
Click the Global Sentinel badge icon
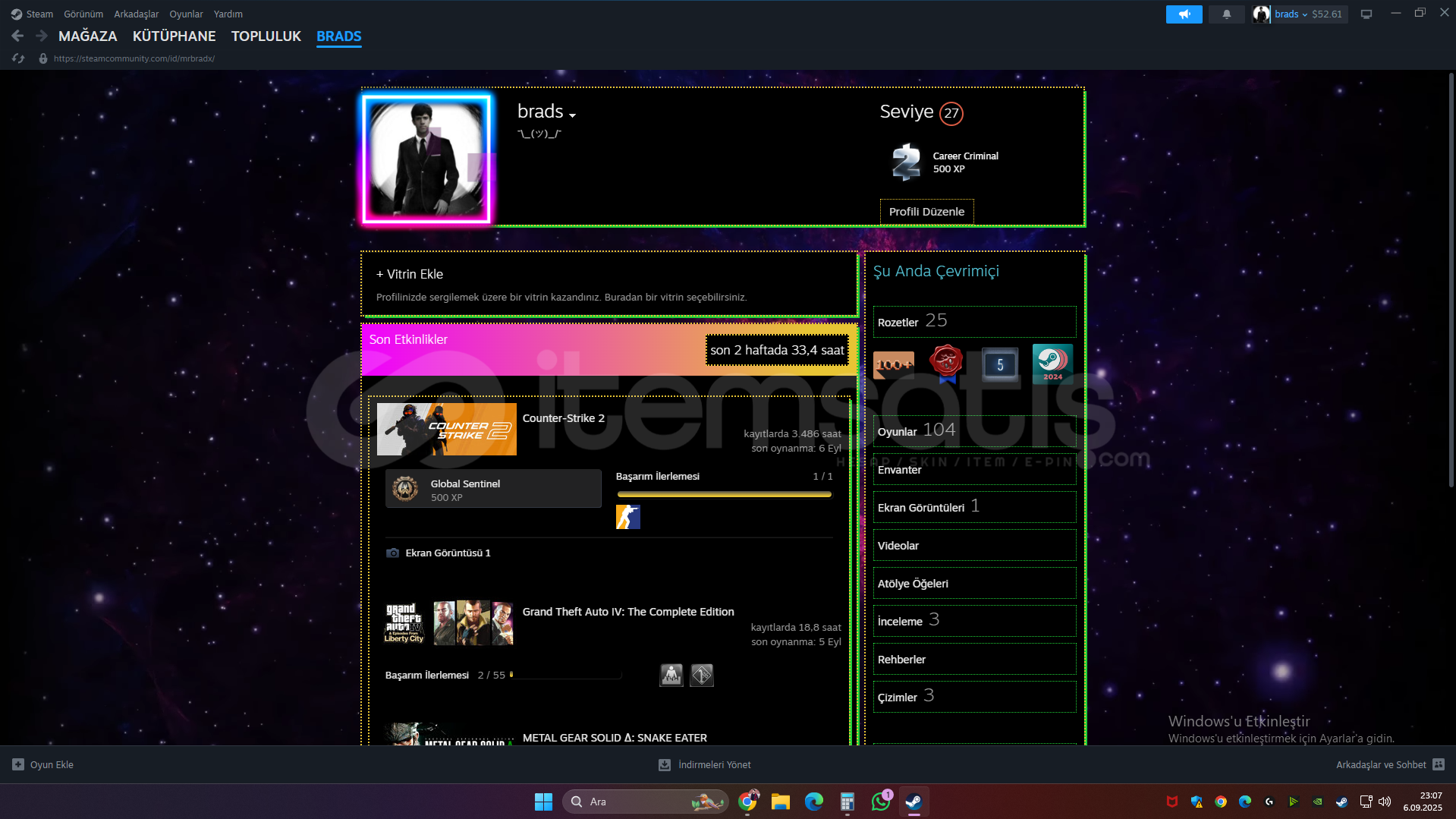point(405,489)
